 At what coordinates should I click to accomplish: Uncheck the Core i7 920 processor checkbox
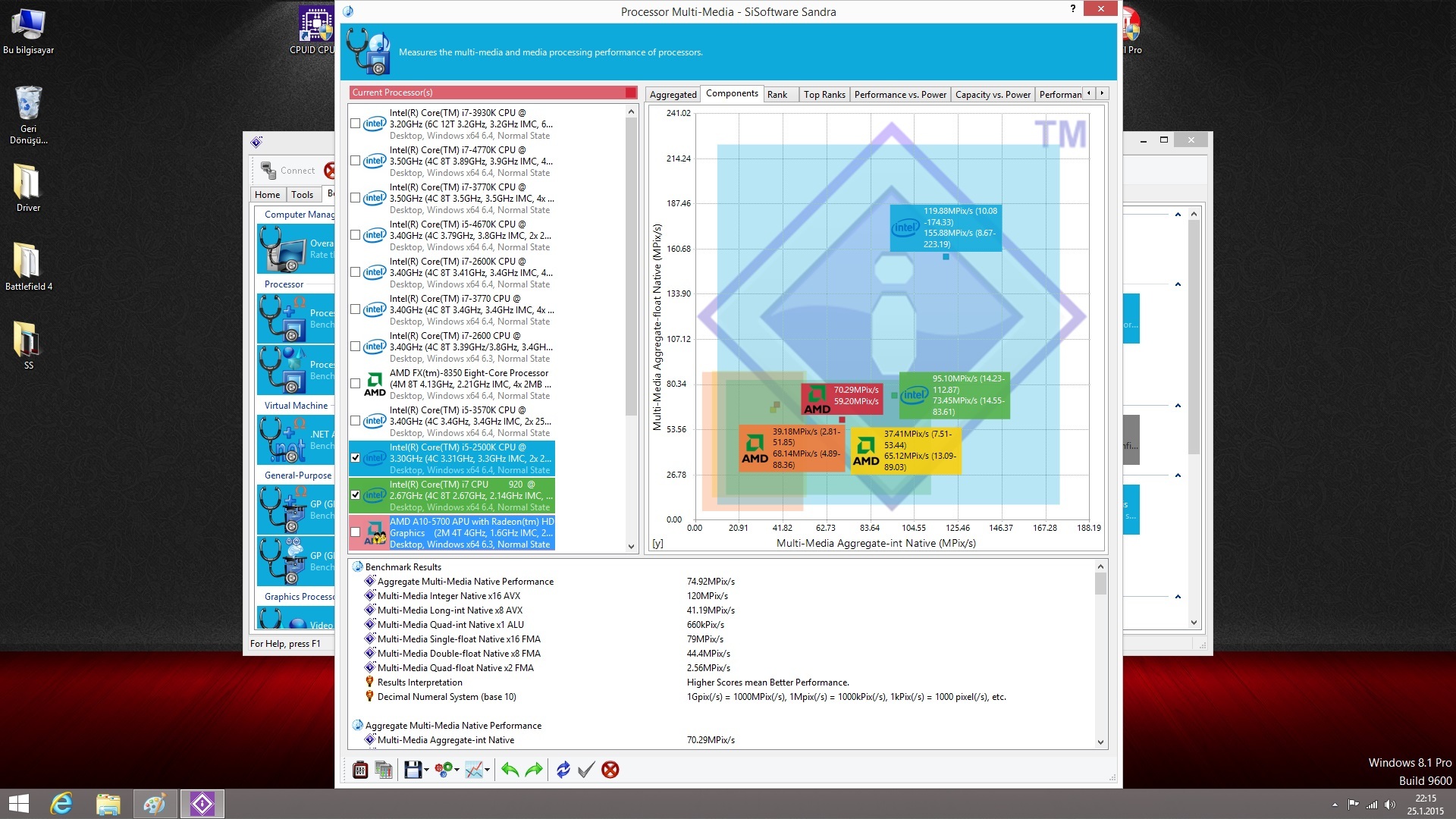(x=355, y=494)
